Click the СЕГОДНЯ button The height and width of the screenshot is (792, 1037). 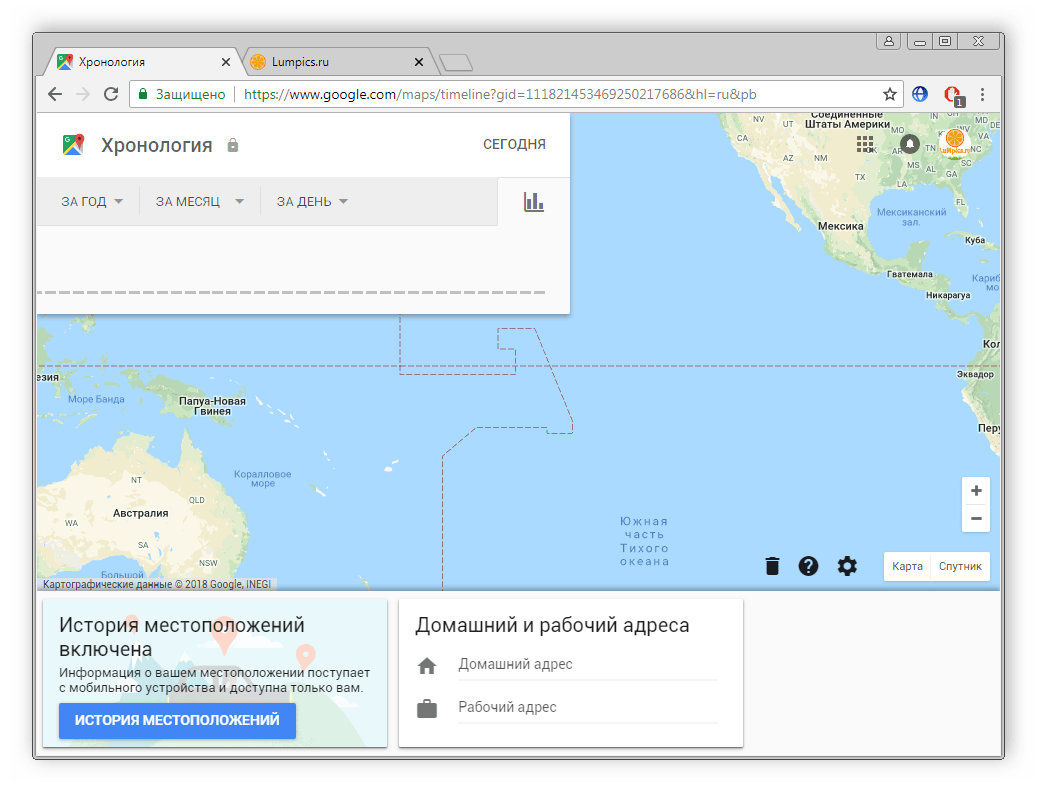514,144
